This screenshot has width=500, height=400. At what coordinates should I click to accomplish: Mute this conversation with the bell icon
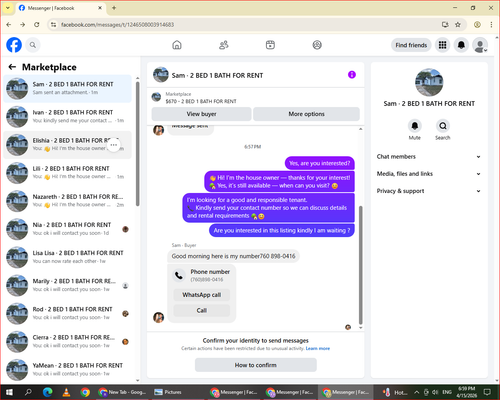coord(415,126)
